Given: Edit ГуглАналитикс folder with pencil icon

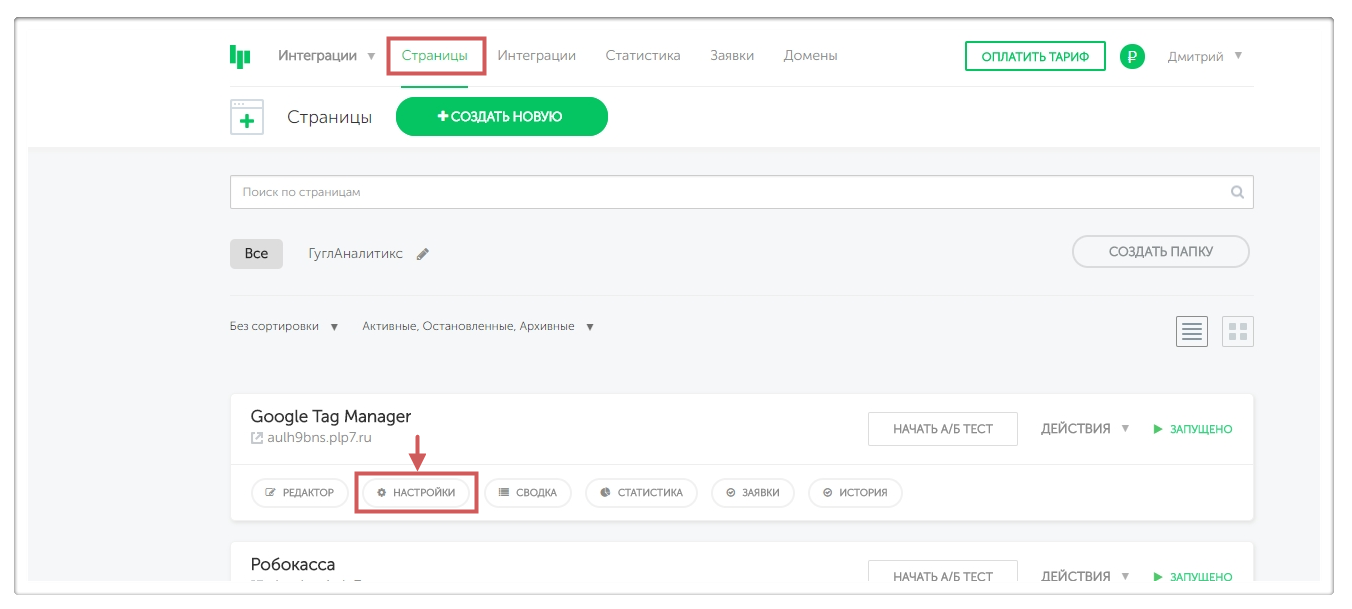Looking at the screenshot, I should point(423,254).
